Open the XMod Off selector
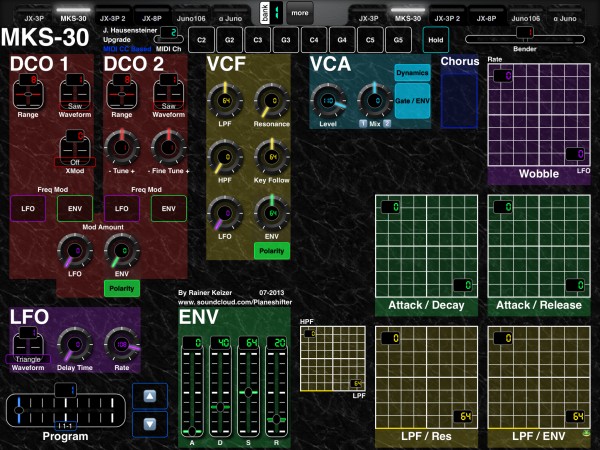600x450 pixels. (x=75, y=148)
